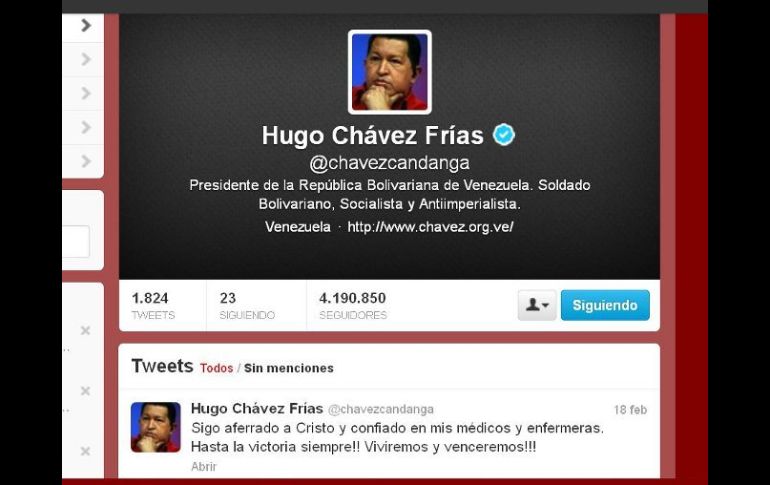Expand the topmost dark sidebar chevron
770x485 pixels.
86,25
